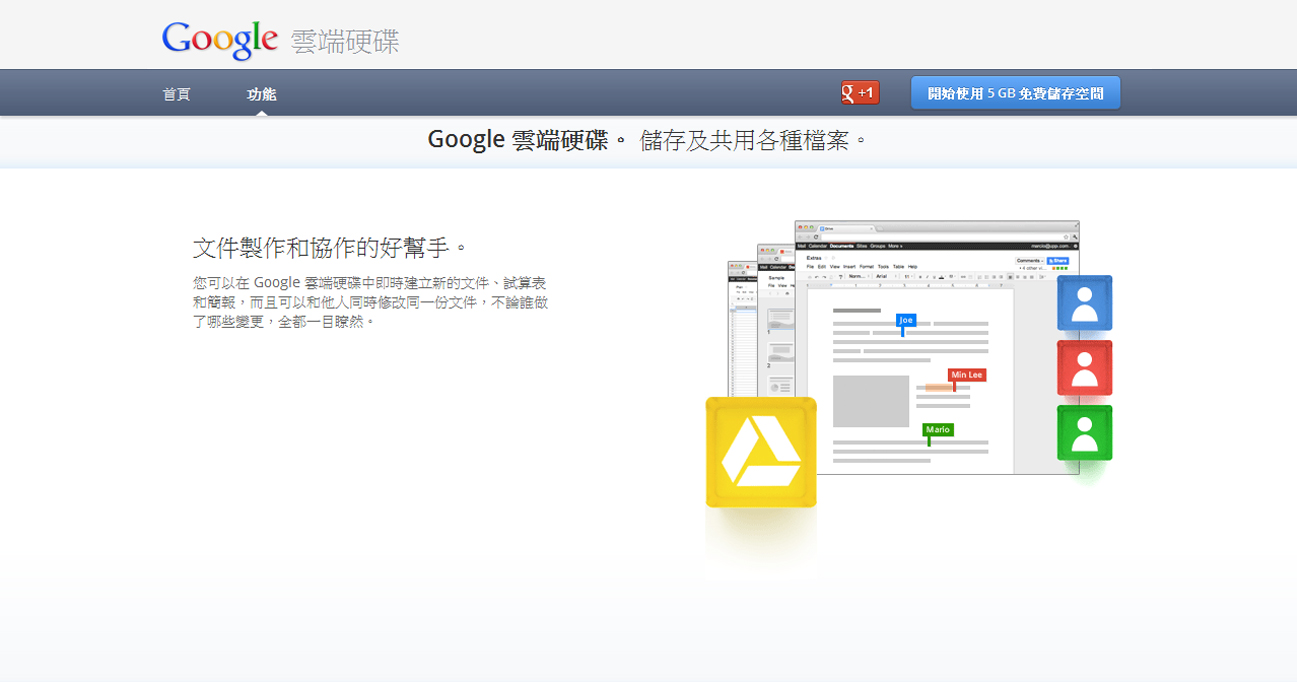This screenshot has width=1297, height=682.
Task: Click the Google logo
Action: (220, 40)
